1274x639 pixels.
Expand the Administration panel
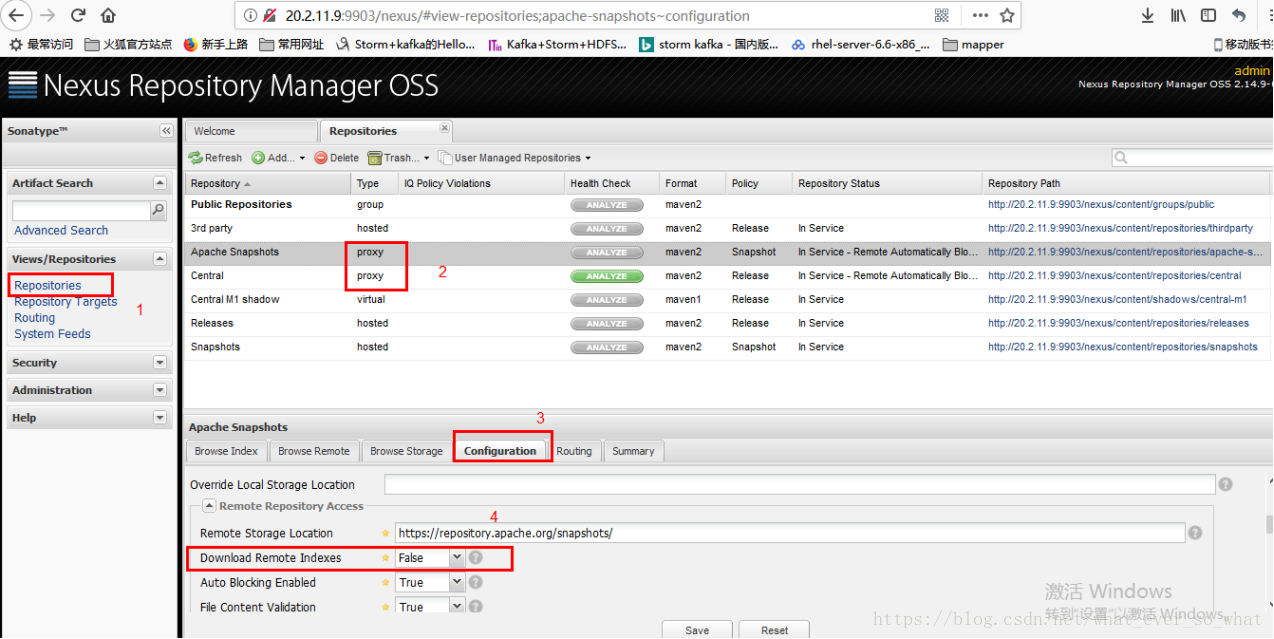point(160,390)
